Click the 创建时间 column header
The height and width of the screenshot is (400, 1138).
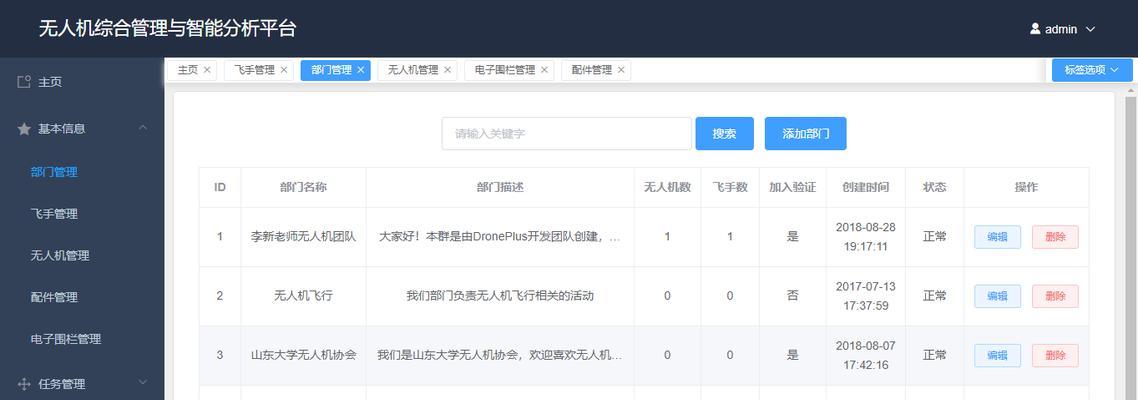865,187
